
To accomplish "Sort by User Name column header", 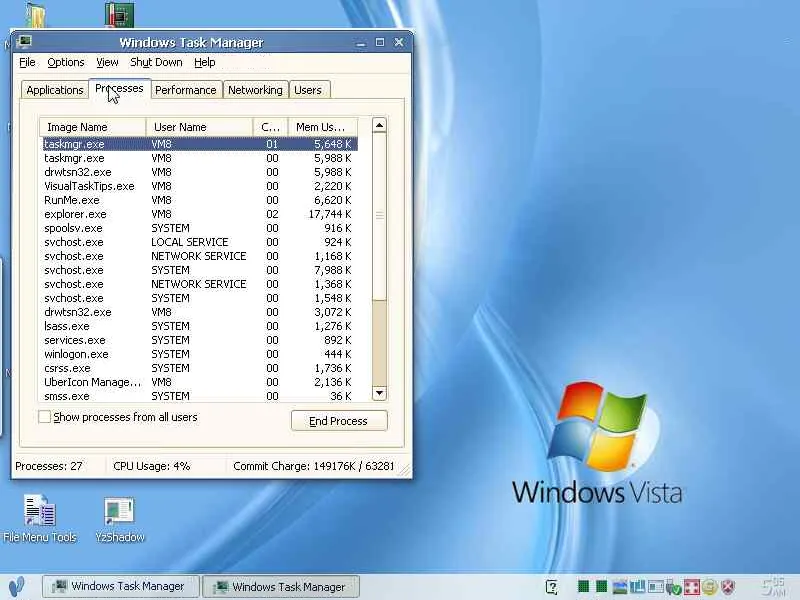I will point(199,127).
